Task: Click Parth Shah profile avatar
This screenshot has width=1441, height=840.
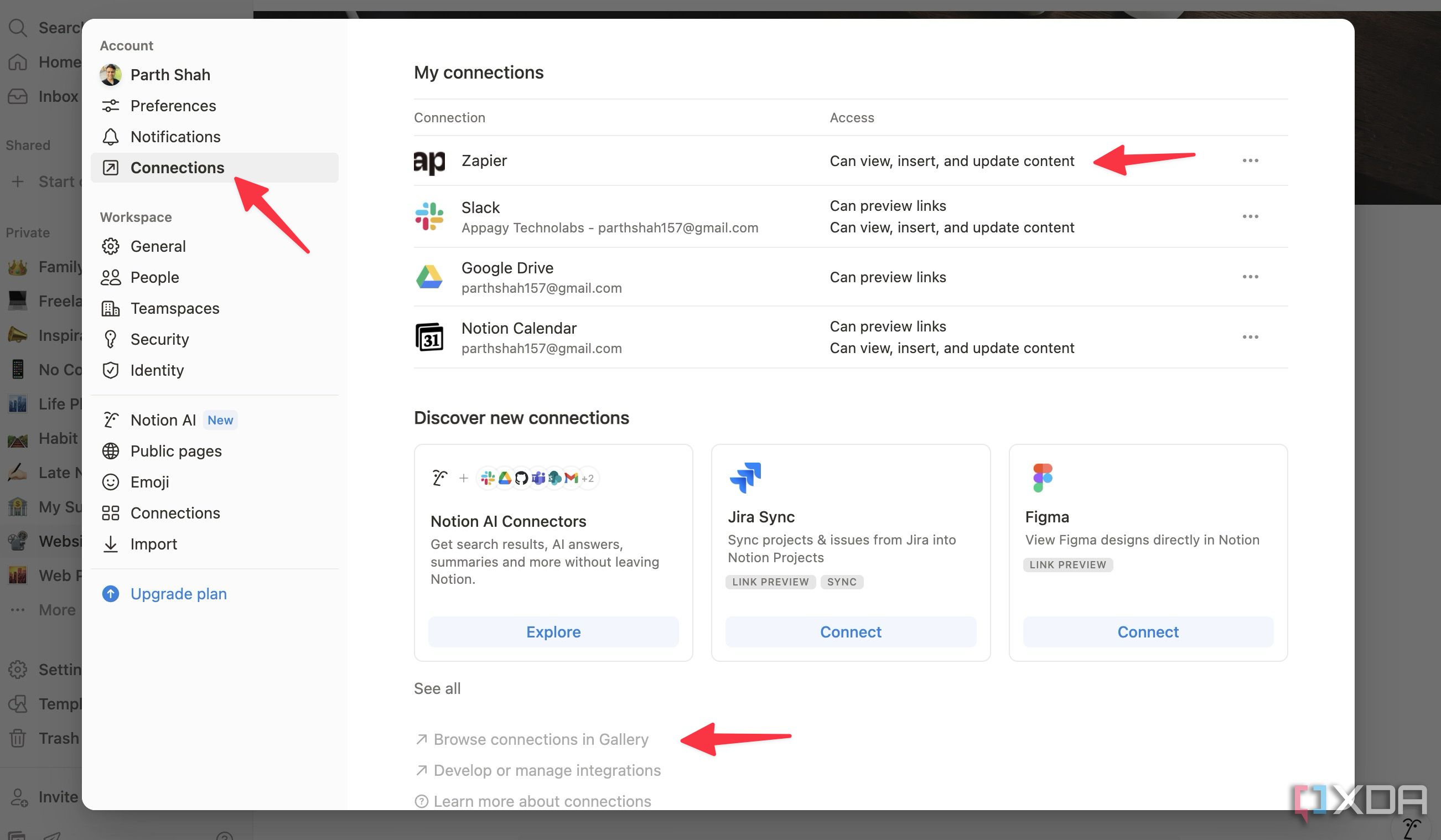Action: 110,75
